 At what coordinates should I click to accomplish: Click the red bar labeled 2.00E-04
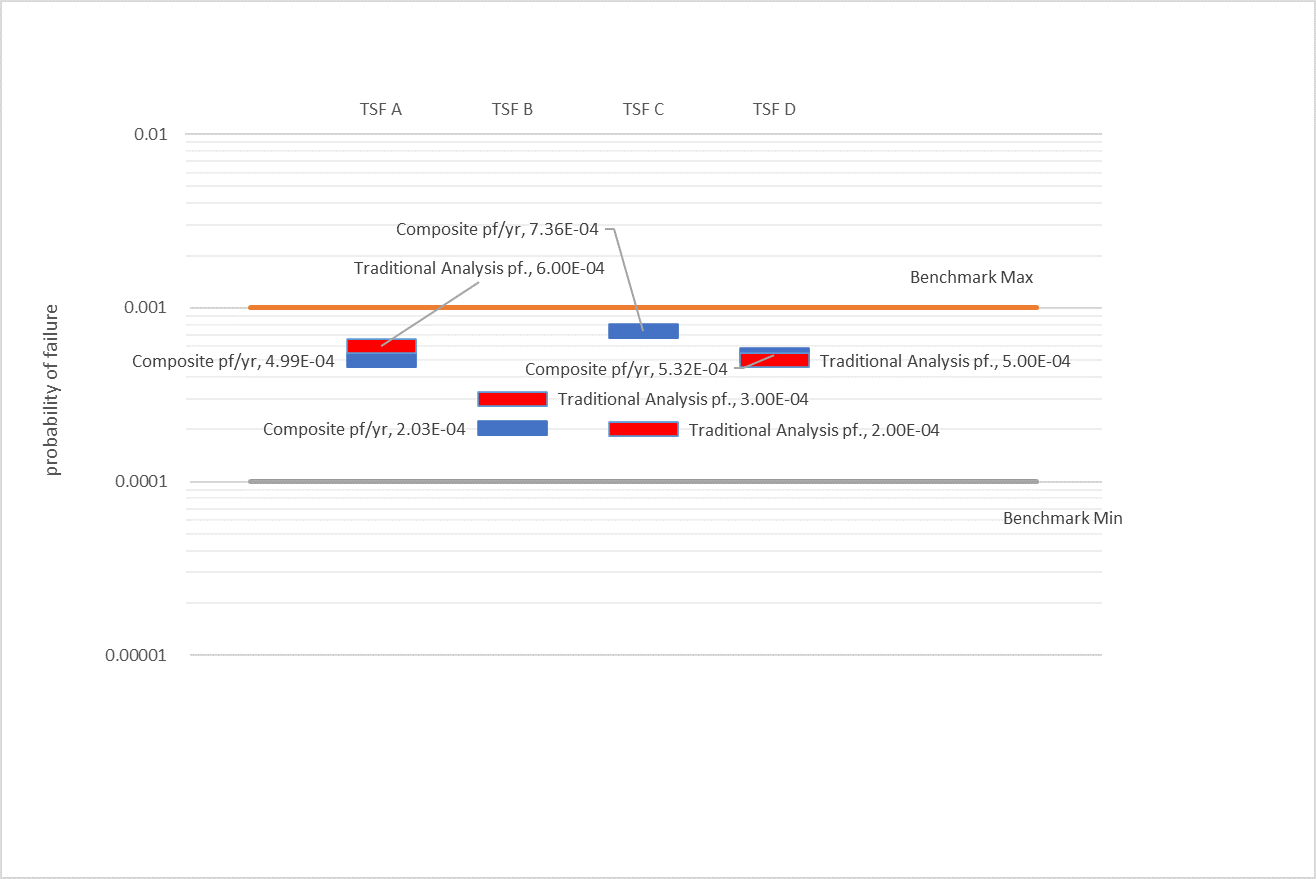point(643,429)
